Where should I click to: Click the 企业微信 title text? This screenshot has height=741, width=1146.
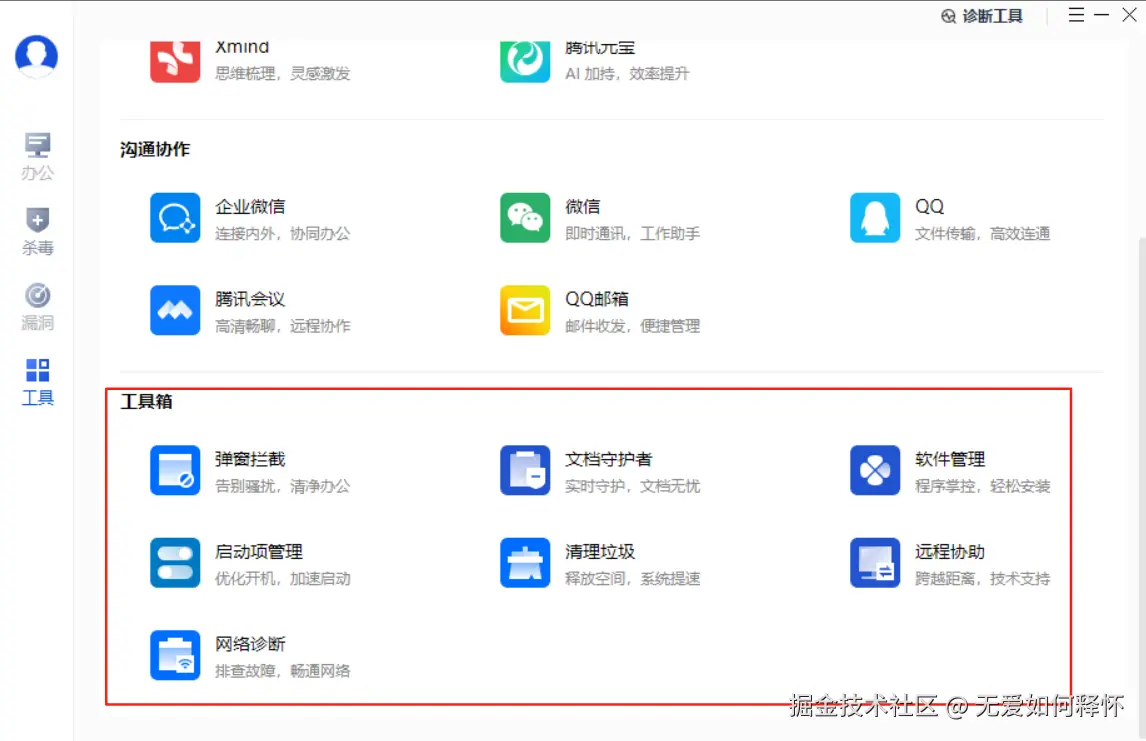pyautogui.click(x=250, y=207)
